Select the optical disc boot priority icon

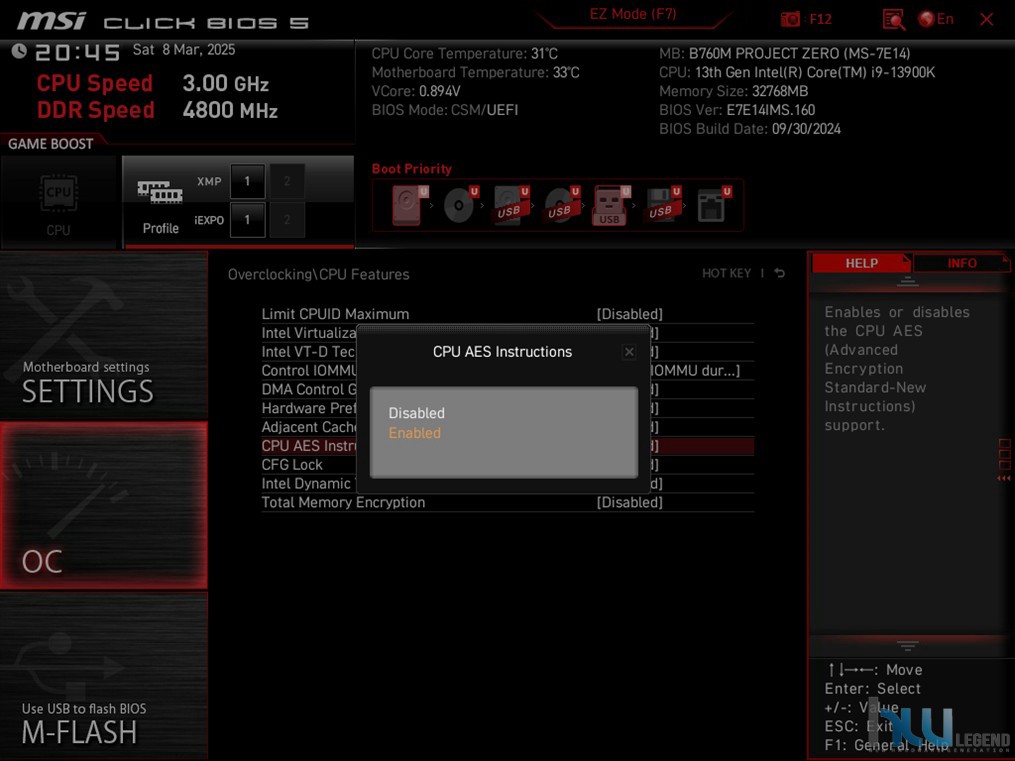[x=460, y=204]
